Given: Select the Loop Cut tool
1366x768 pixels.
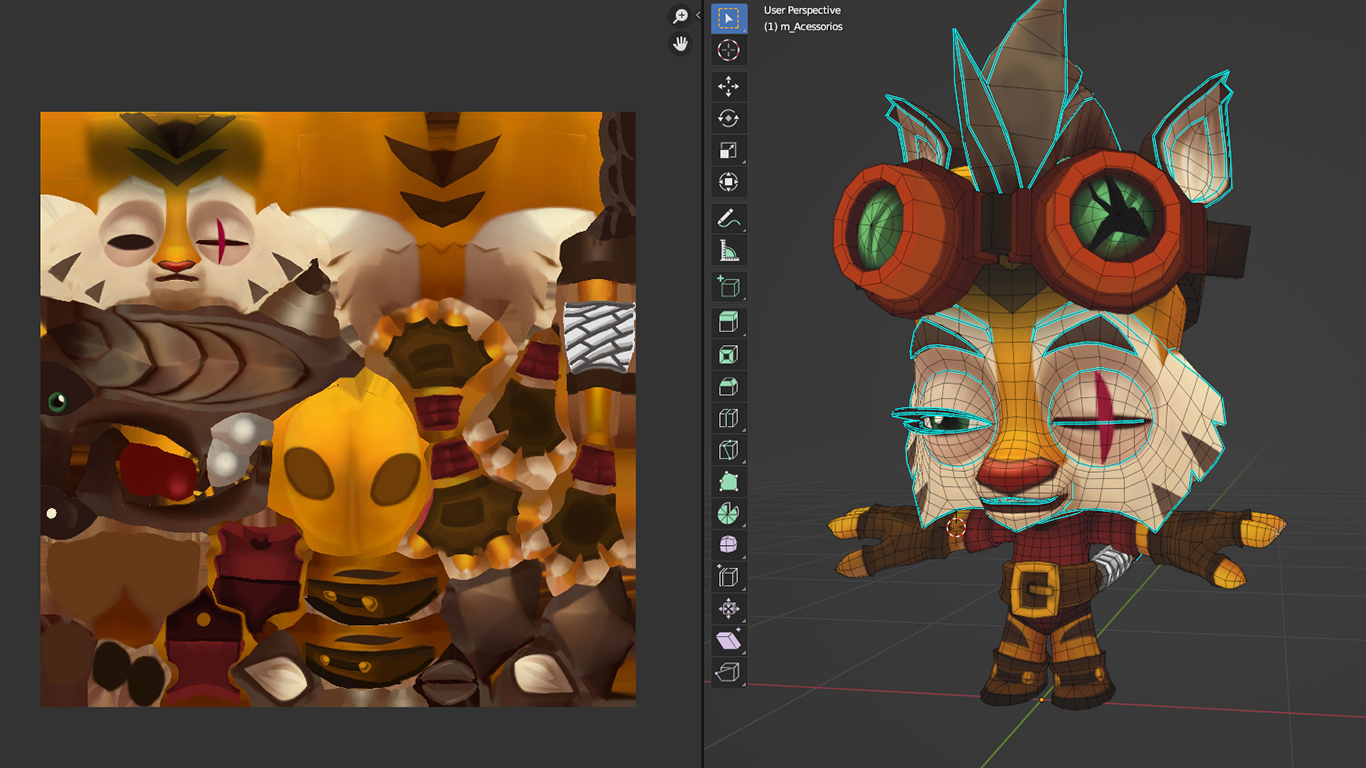Looking at the screenshot, I should (x=728, y=419).
